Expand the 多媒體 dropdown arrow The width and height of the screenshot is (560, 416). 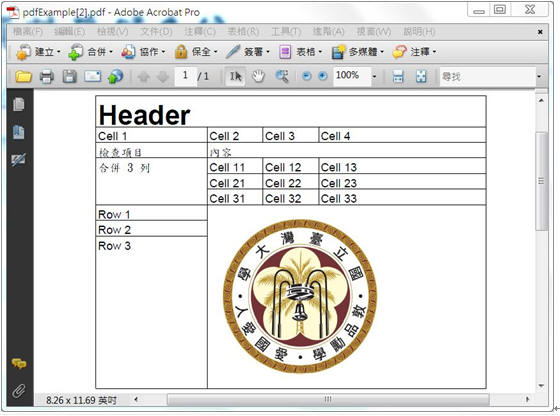coord(382,52)
